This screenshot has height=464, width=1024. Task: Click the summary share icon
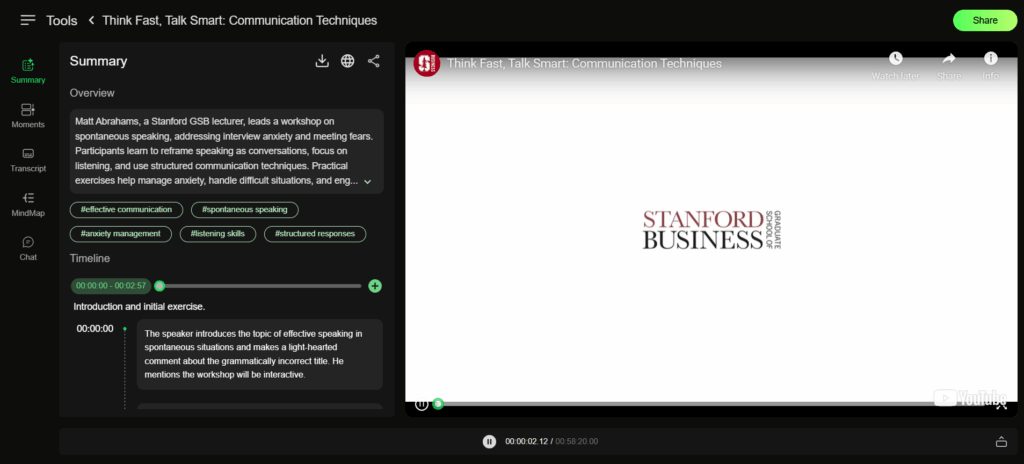click(374, 61)
